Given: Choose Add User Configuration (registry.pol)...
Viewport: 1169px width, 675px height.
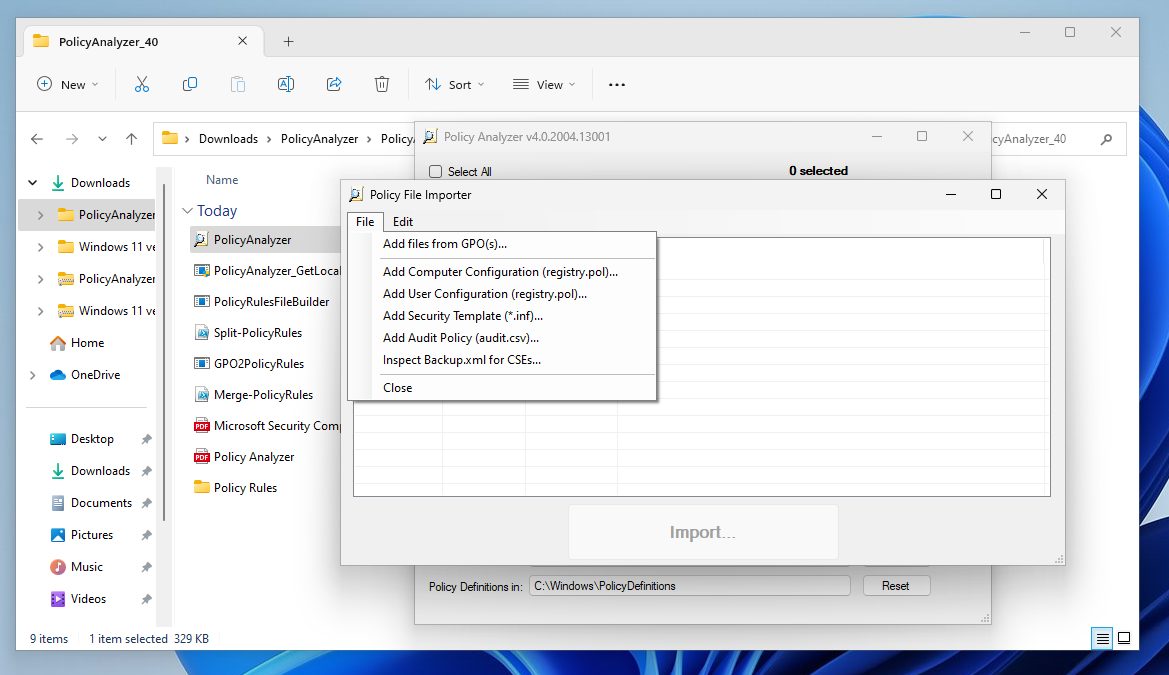Looking at the screenshot, I should pos(485,294).
